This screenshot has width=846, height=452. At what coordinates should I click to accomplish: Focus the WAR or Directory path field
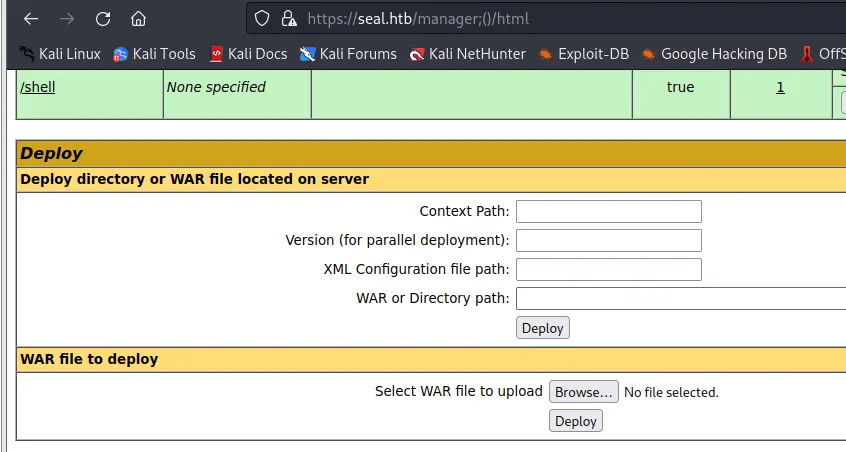pyautogui.click(x=681, y=299)
